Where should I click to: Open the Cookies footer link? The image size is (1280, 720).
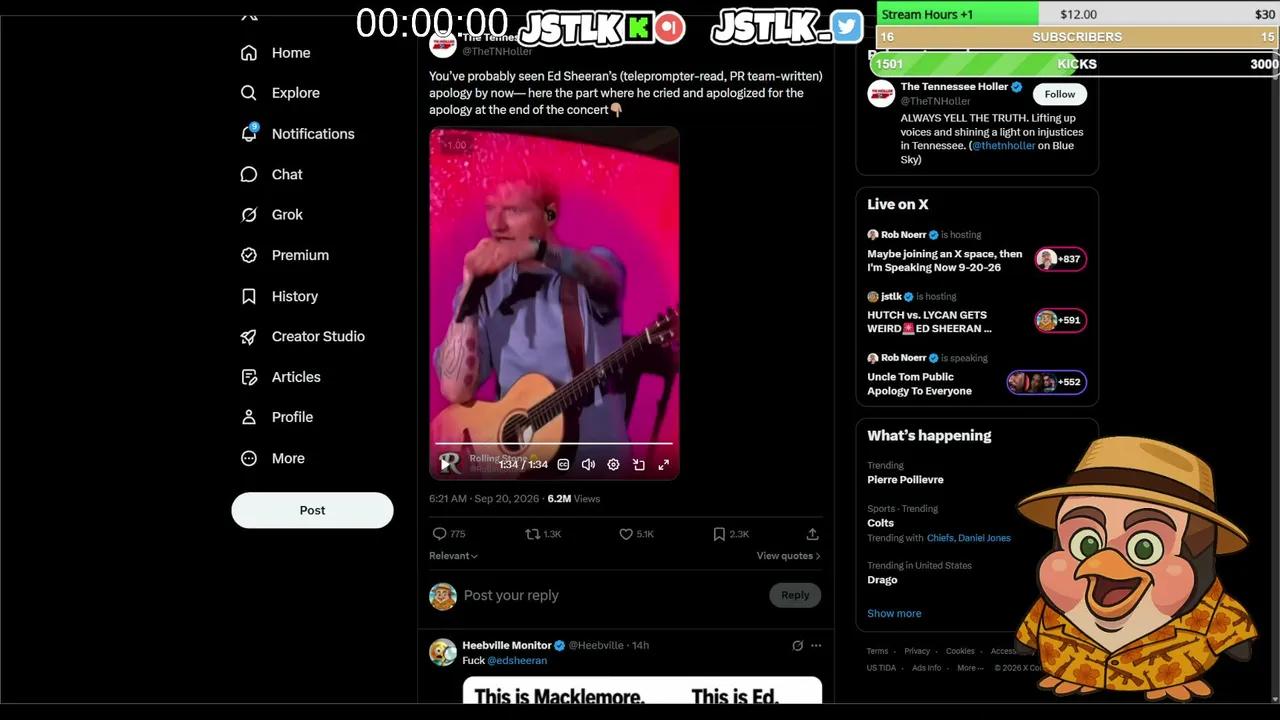pos(960,651)
